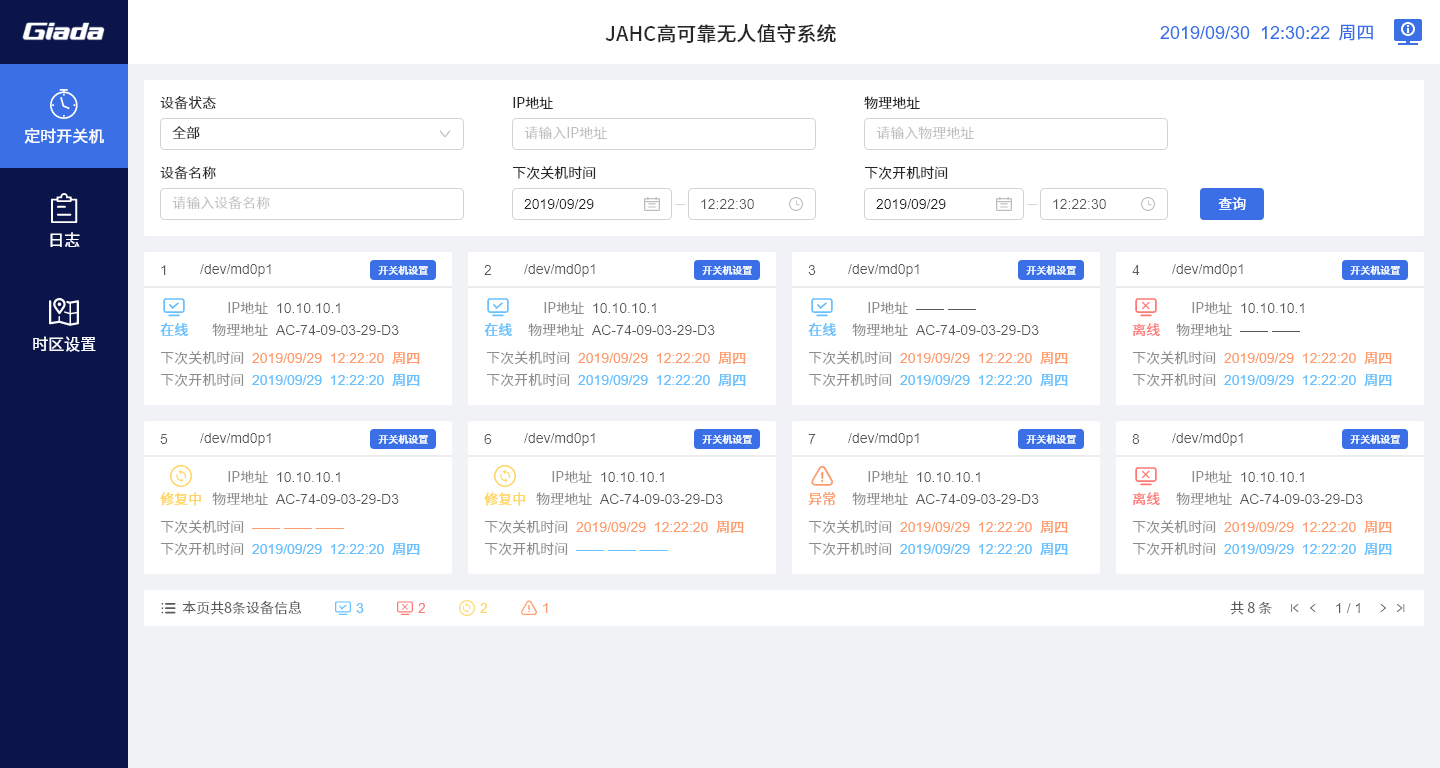The width and height of the screenshot is (1440, 768).
Task: Click the clock icon in 下次开机时间 time field
Action: click(1148, 204)
